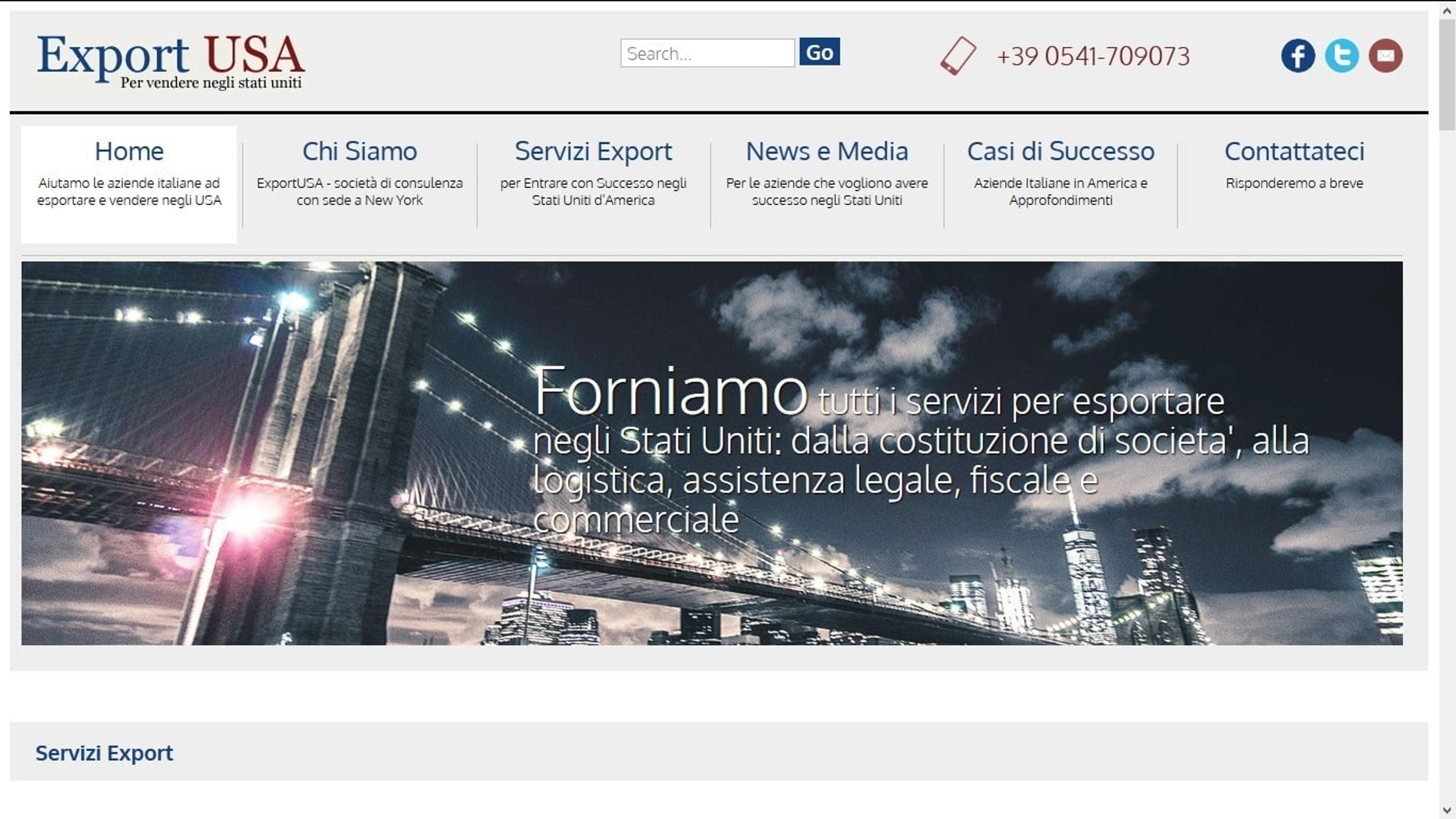Focus the Search text field
The height and width of the screenshot is (819, 1456).
pos(708,53)
